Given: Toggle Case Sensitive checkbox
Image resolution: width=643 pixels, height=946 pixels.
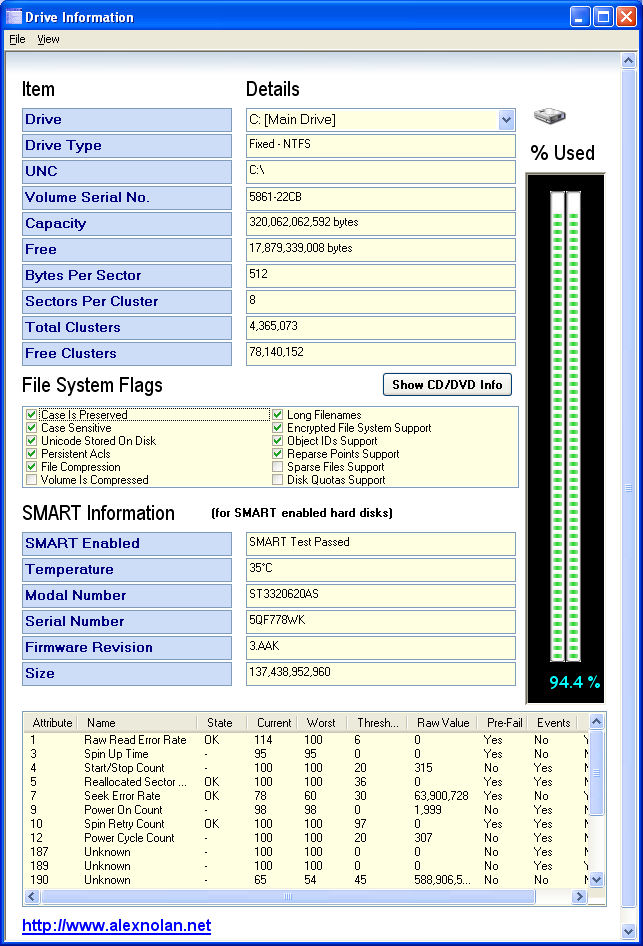Looking at the screenshot, I should pyautogui.click(x=31, y=428).
